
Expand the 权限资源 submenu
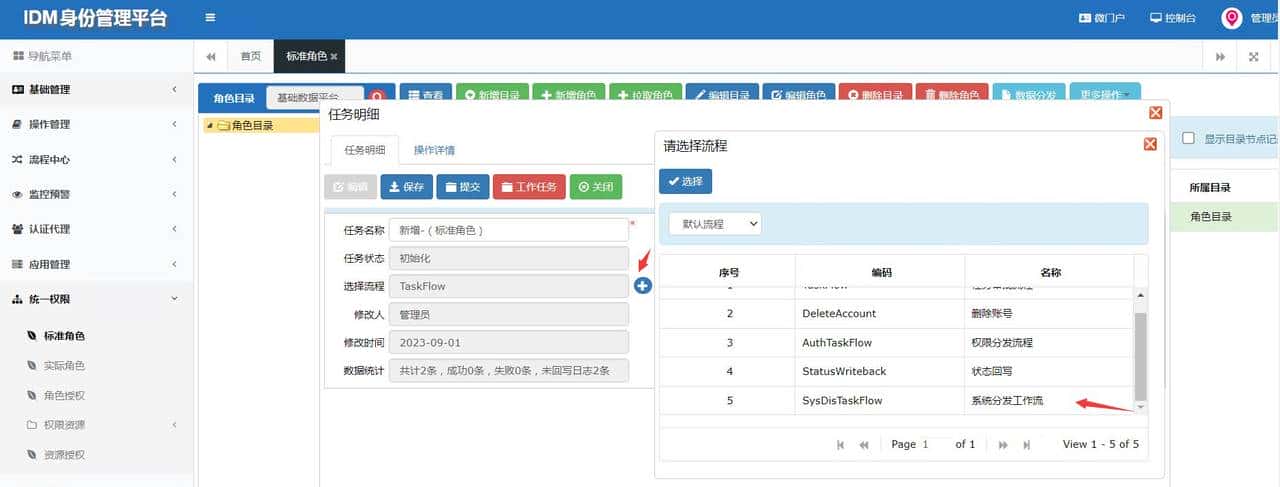97,425
